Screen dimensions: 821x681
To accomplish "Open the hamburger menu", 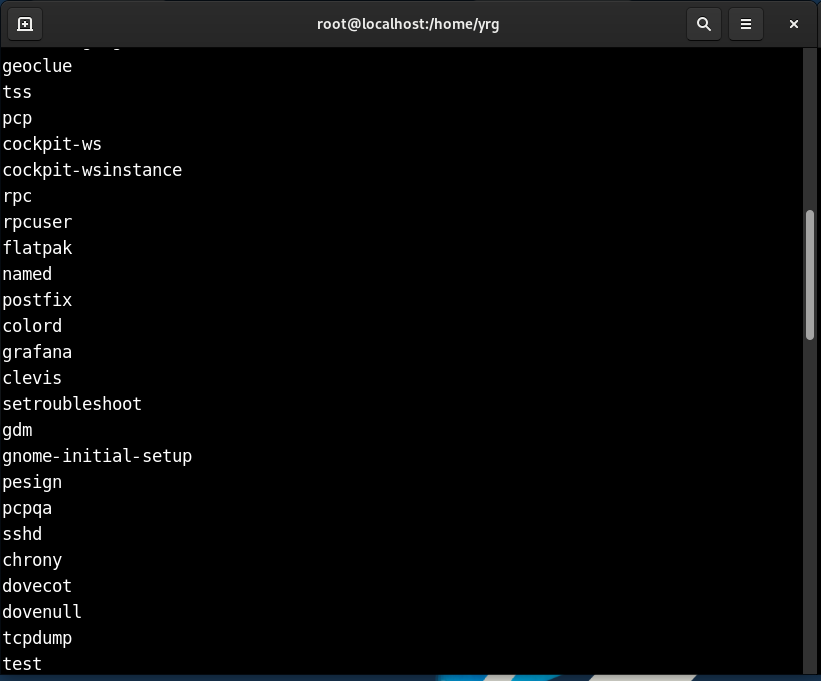I will click(x=746, y=24).
